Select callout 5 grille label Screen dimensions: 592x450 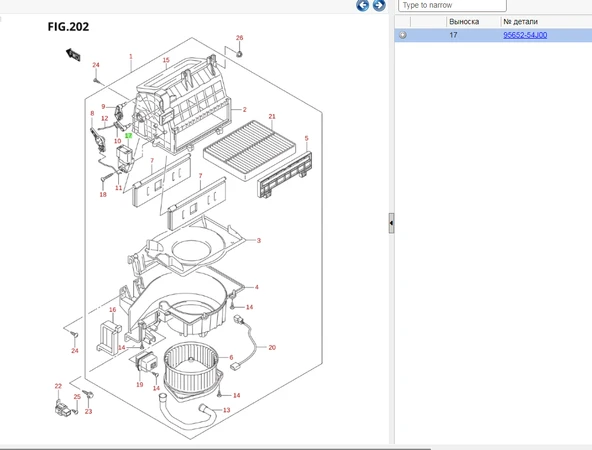point(306,139)
